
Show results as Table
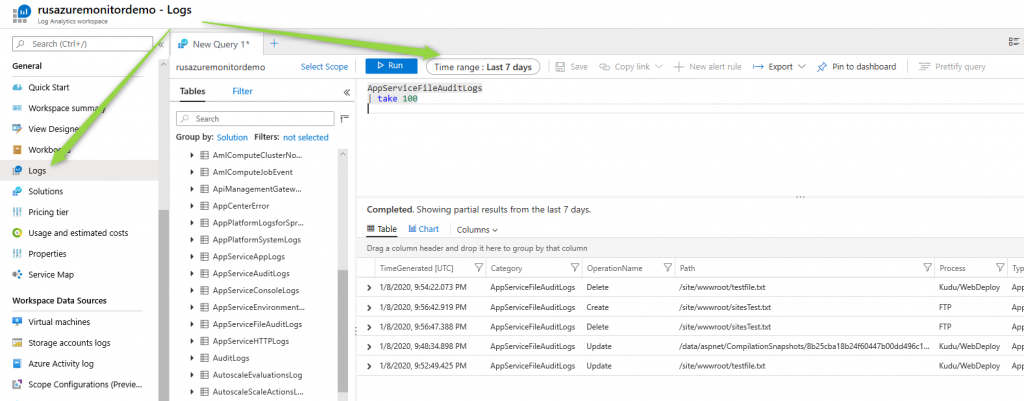click(x=382, y=229)
